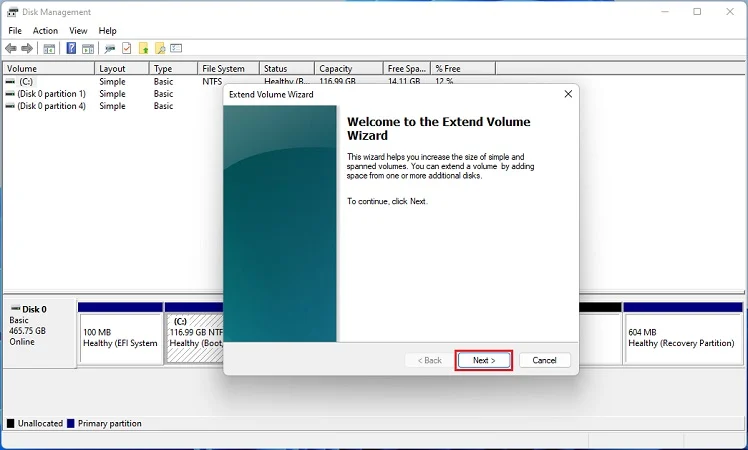Sort by the Capacity column header

pos(349,69)
